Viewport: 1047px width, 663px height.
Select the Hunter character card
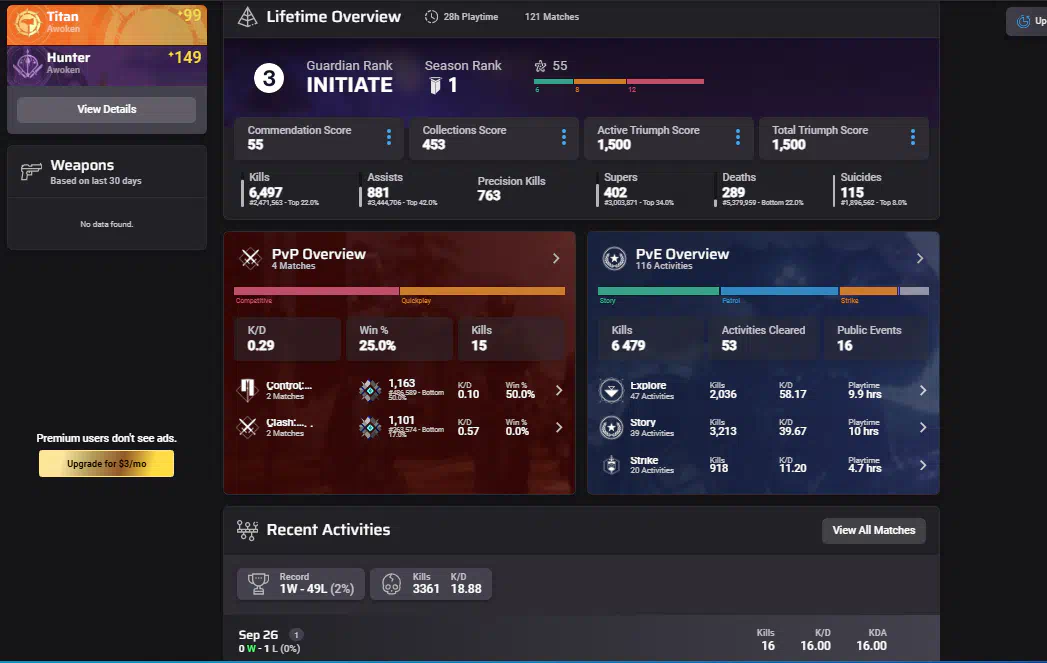point(106,66)
